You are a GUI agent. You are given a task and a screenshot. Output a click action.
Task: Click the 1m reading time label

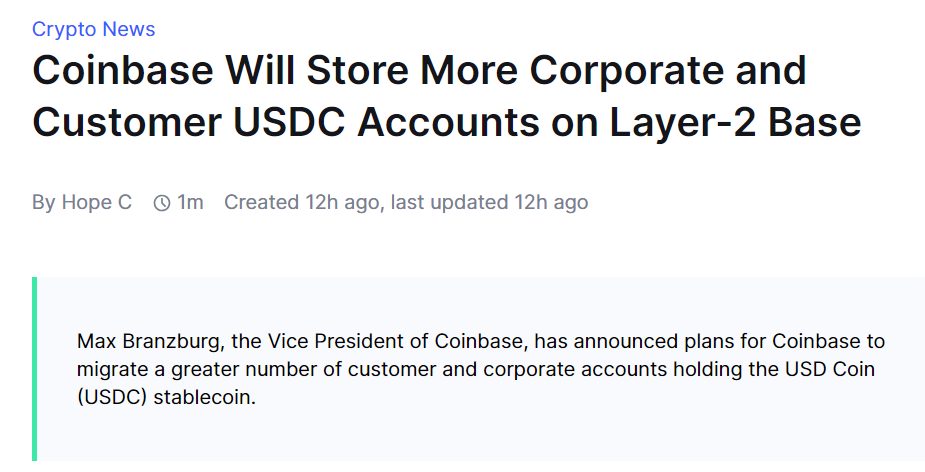[x=190, y=202]
